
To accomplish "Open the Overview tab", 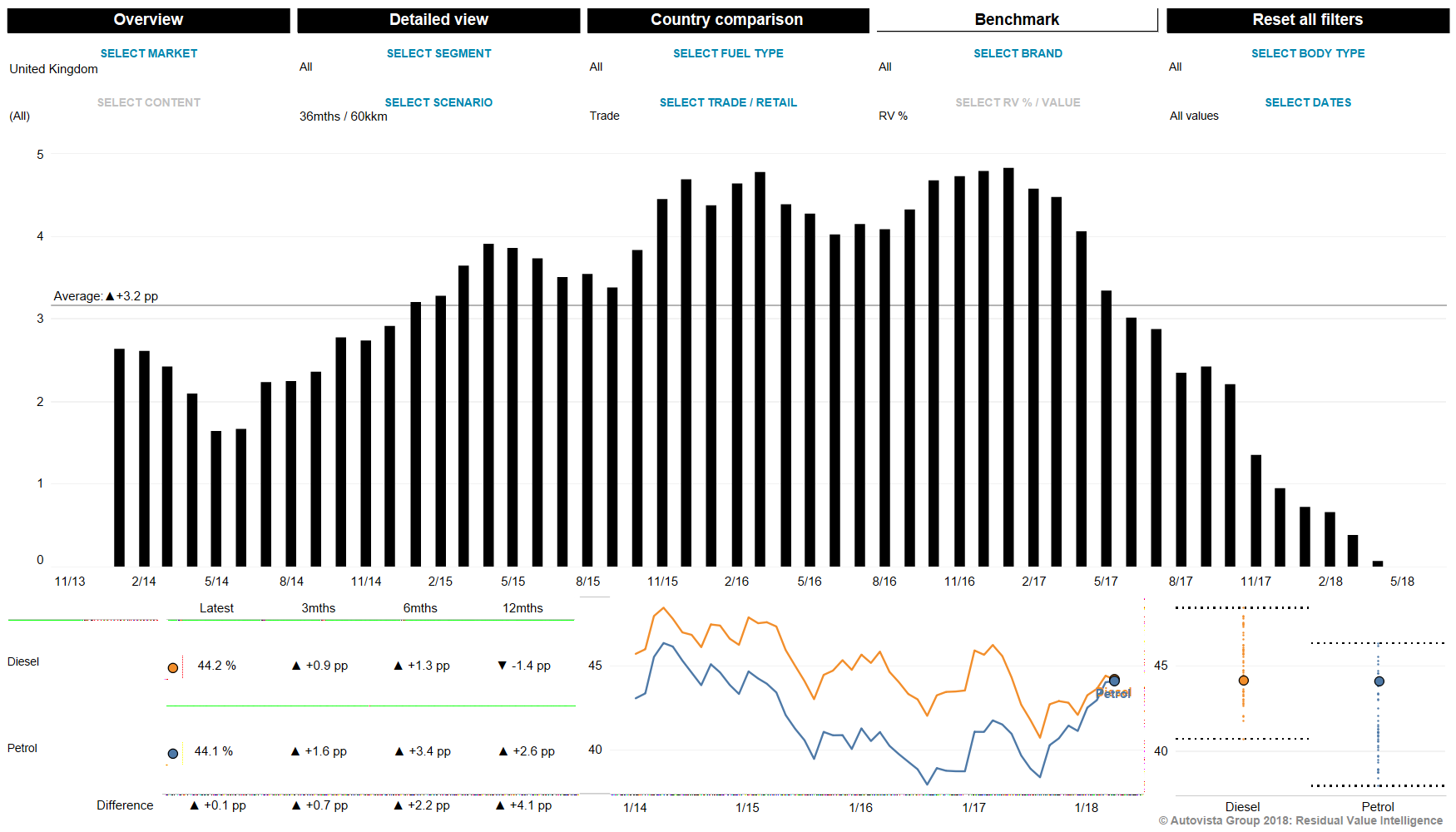I will coord(148,20).
